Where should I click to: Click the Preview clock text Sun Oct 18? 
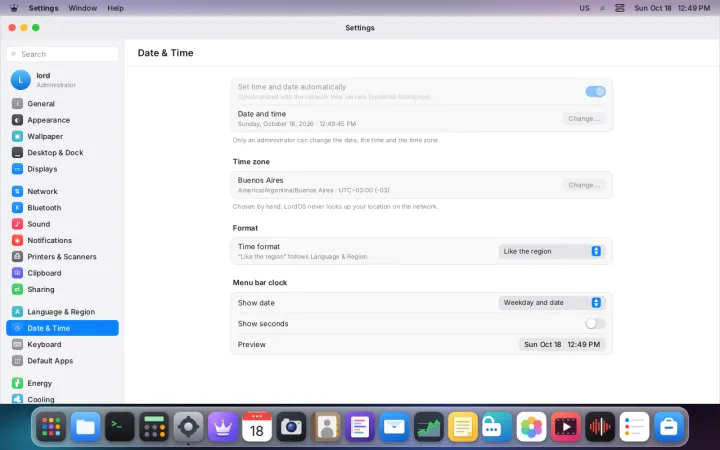pyautogui.click(x=562, y=344)
